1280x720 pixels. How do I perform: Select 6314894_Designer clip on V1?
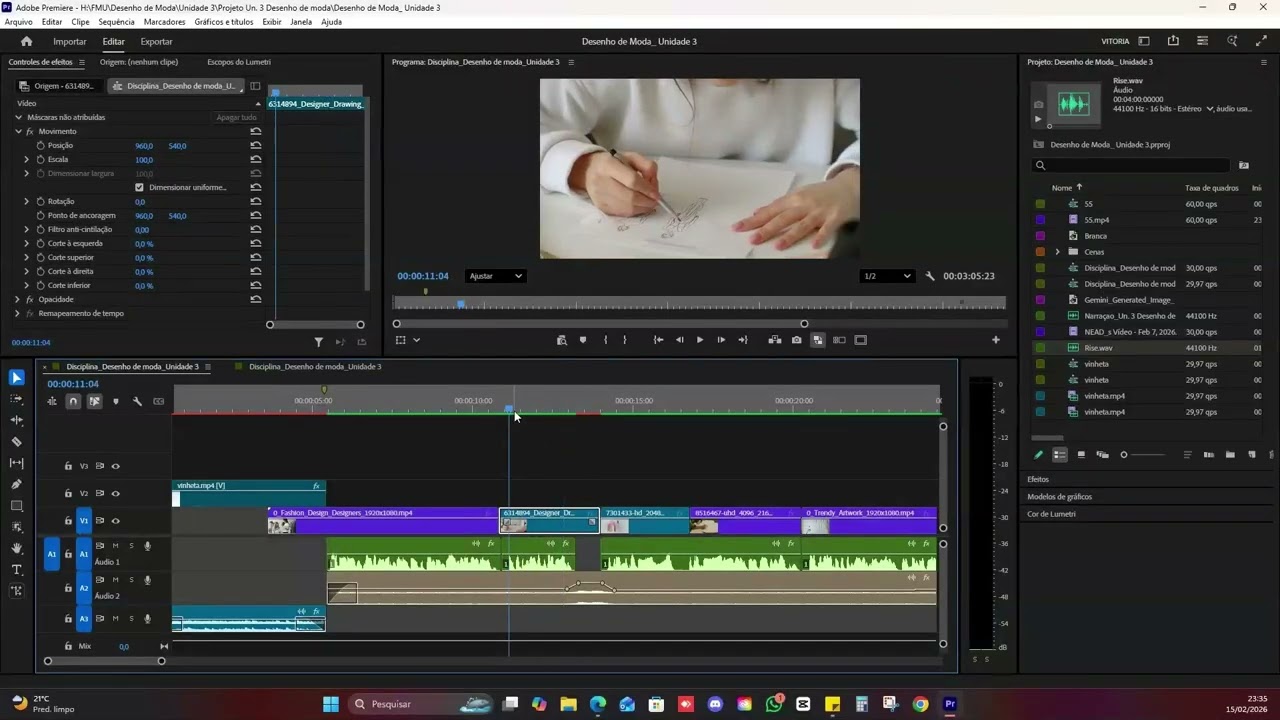[x=549, y=520]
